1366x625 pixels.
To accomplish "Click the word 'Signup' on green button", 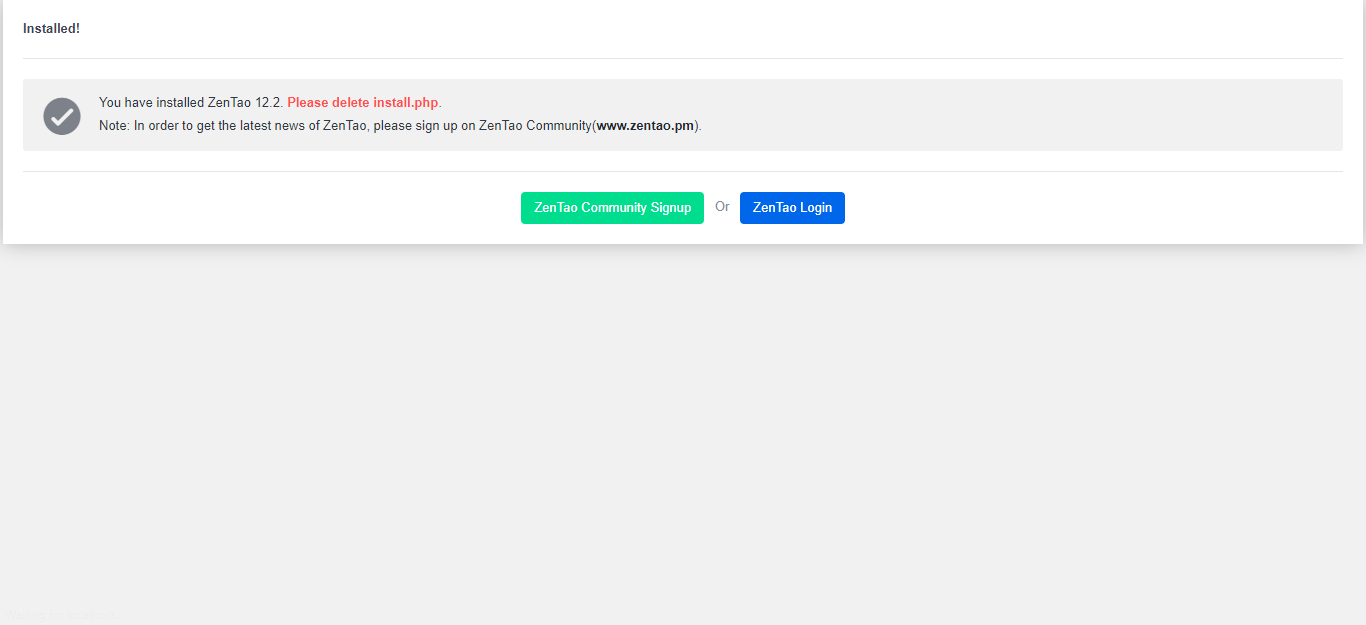I will (670, 208).
